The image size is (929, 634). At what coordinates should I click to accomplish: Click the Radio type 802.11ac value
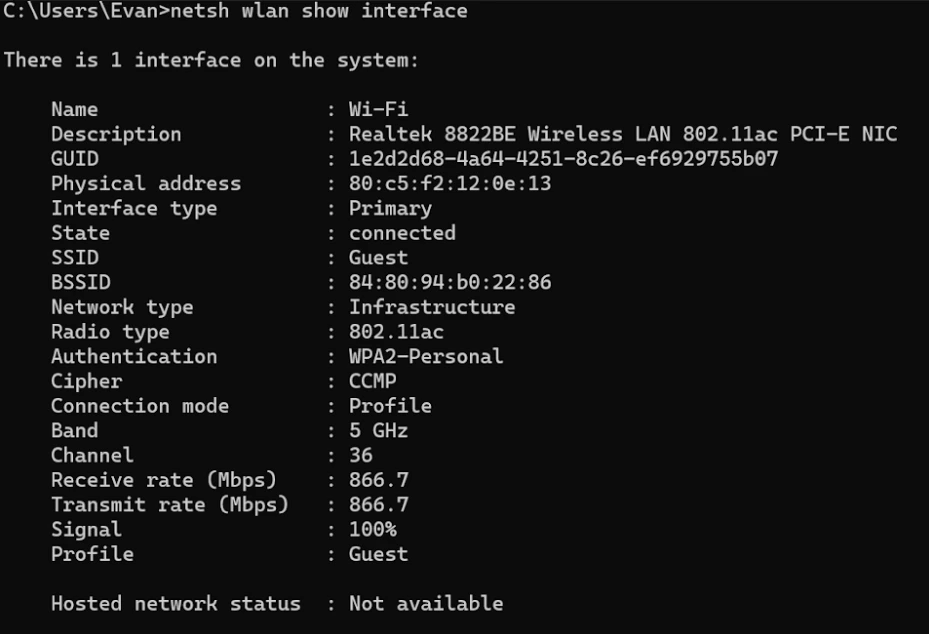(x=391, y=331)
